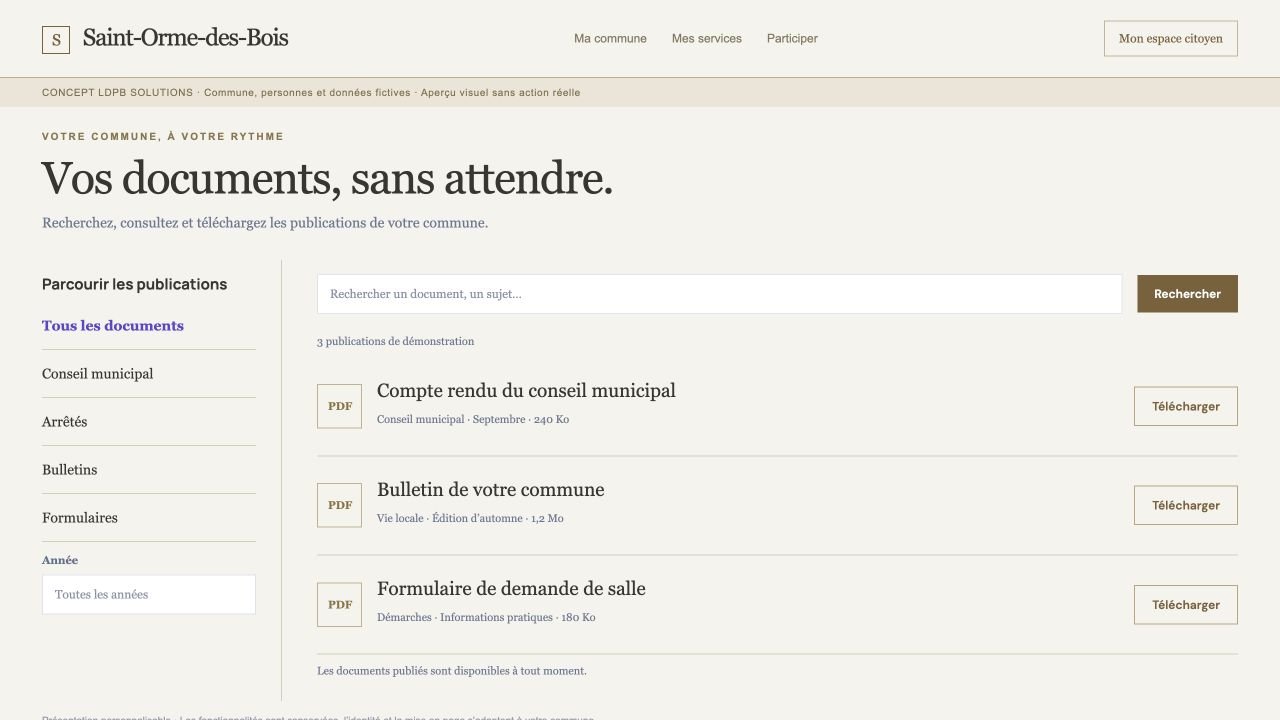
Task: Open the Compte rendu du conseil municipal title
Action: (x=526, y=391)
